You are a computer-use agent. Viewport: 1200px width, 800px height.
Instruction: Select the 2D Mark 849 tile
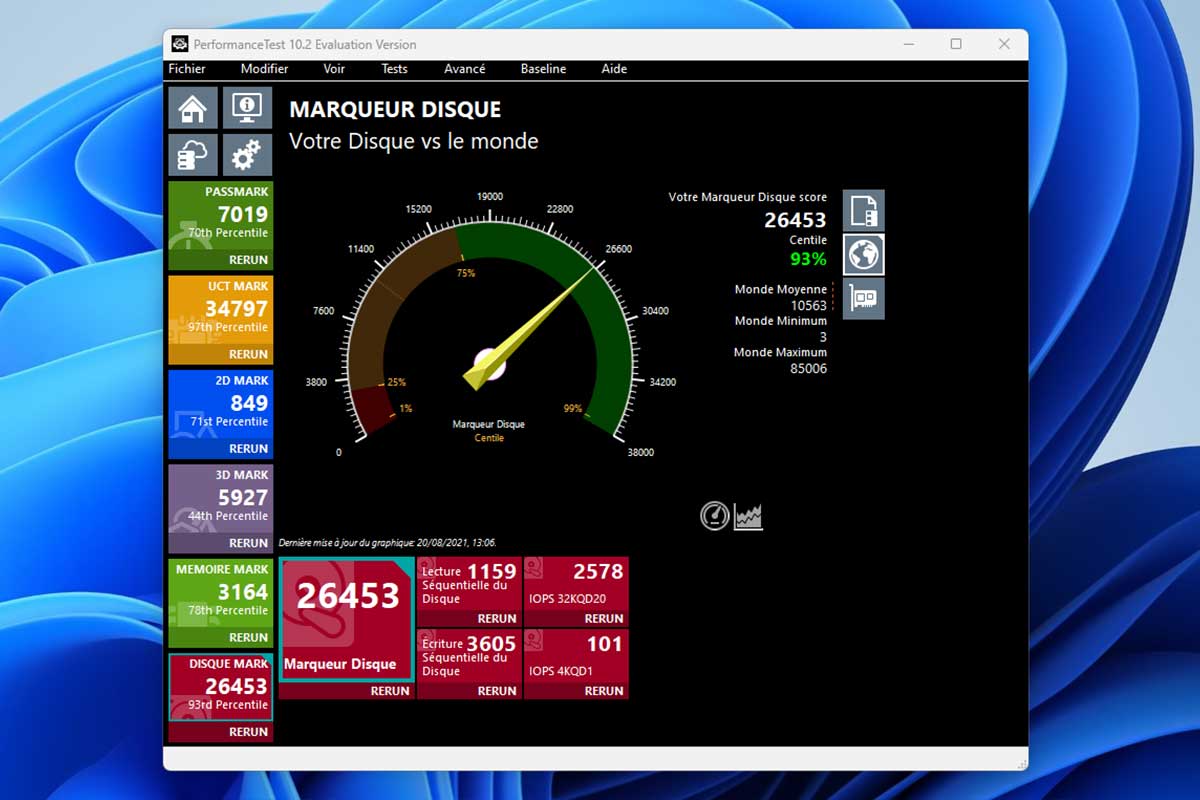coord(220,404)
